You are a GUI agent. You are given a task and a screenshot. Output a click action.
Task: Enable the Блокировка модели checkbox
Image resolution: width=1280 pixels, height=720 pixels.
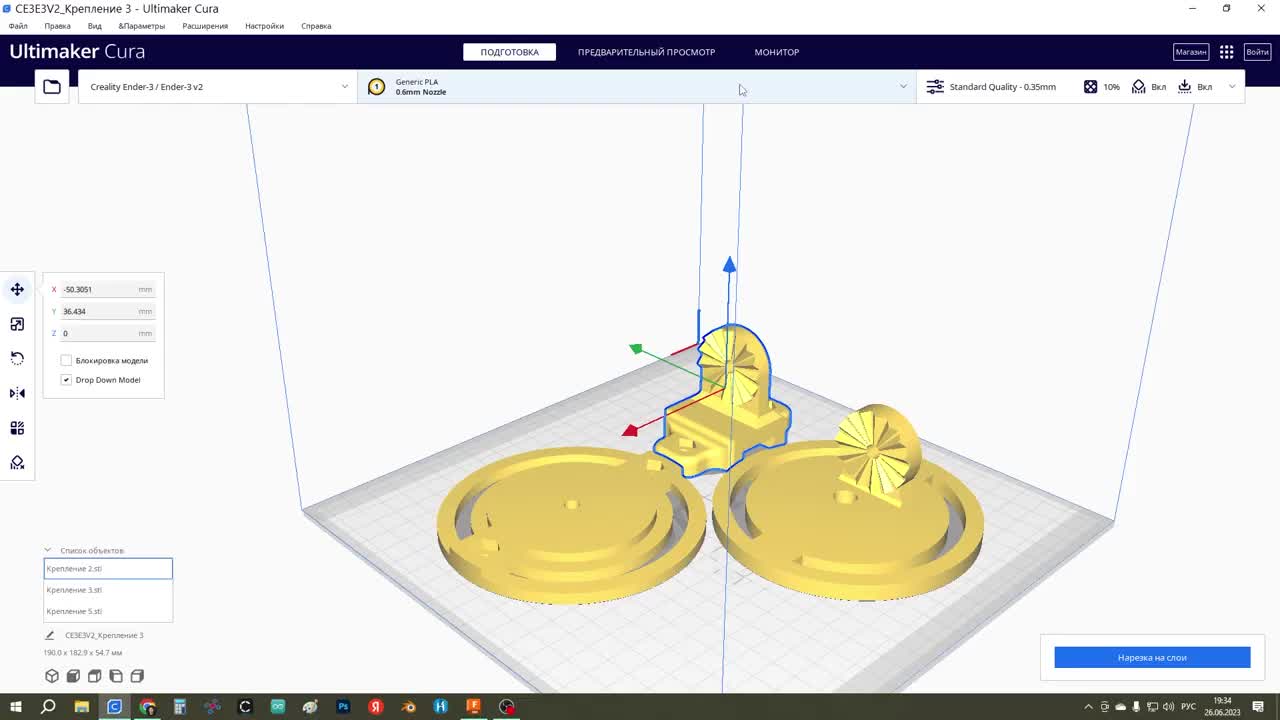coord(66,360)
